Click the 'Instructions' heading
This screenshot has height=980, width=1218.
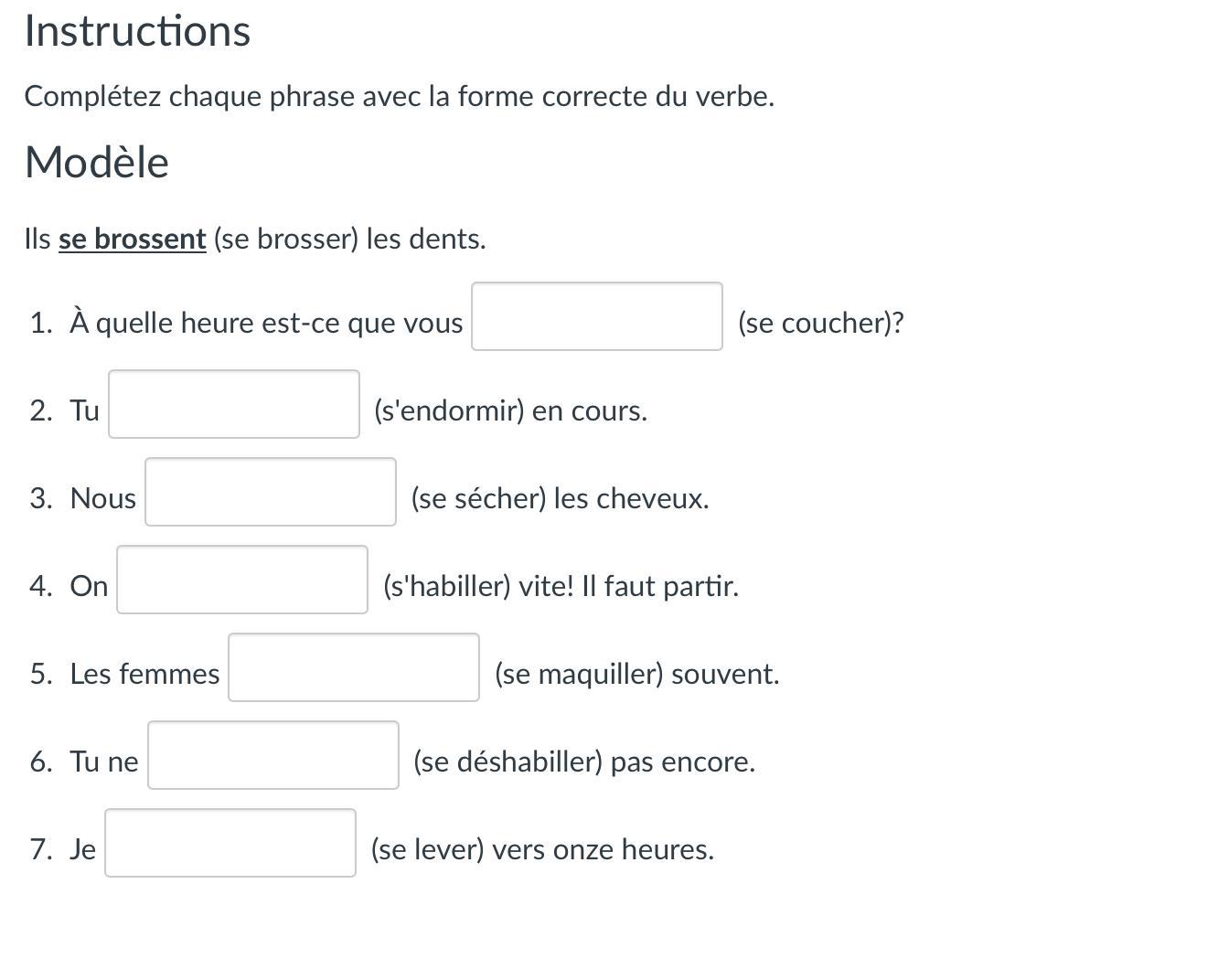pyautogui.click(x=137, y=31)
